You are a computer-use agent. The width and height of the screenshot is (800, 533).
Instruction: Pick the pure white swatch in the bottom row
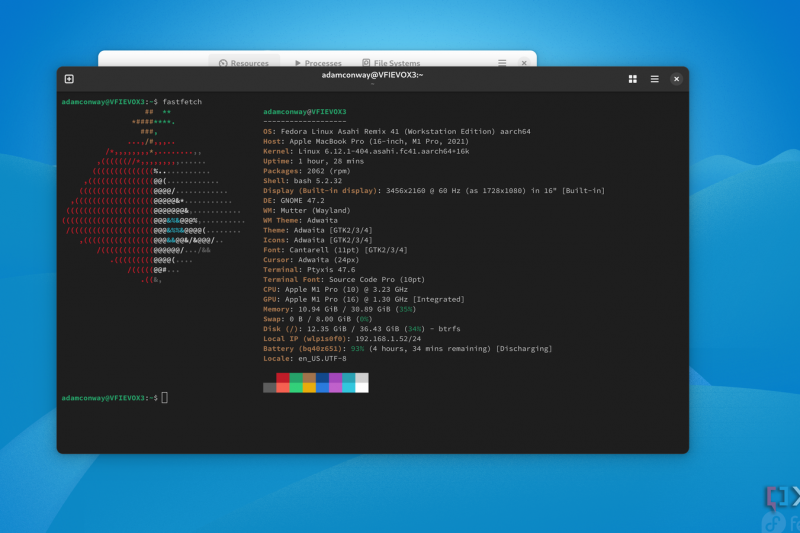[362, 388]
